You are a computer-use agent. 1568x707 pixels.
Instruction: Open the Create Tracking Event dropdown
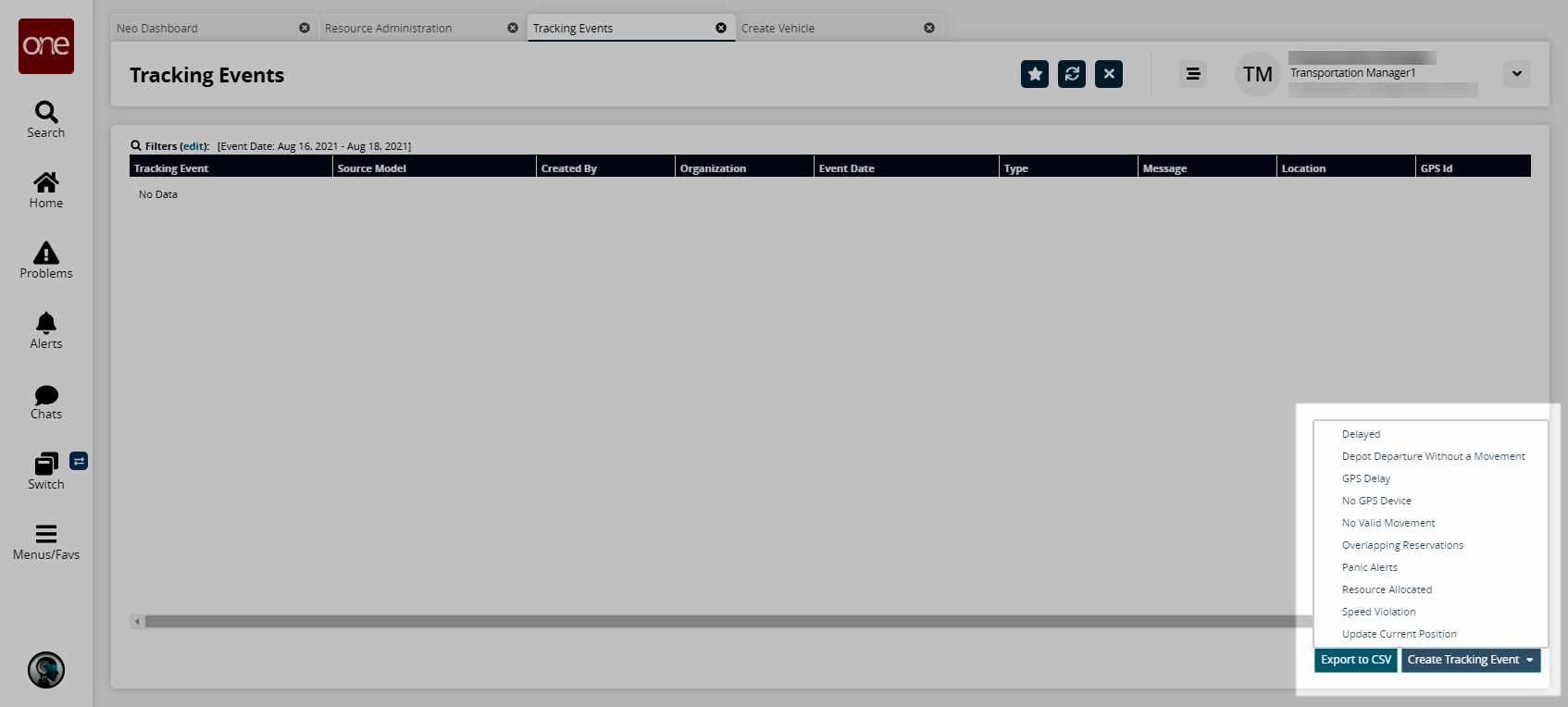point(1471,660)
